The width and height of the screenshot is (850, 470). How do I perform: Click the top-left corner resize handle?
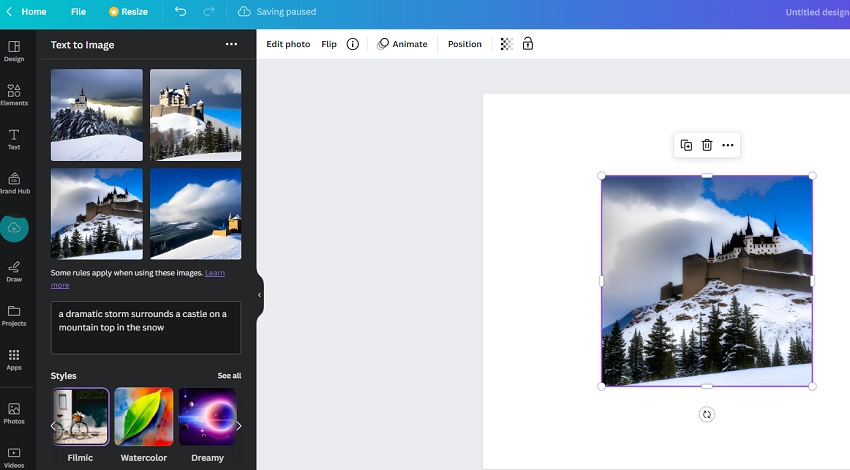click(601, 176)
